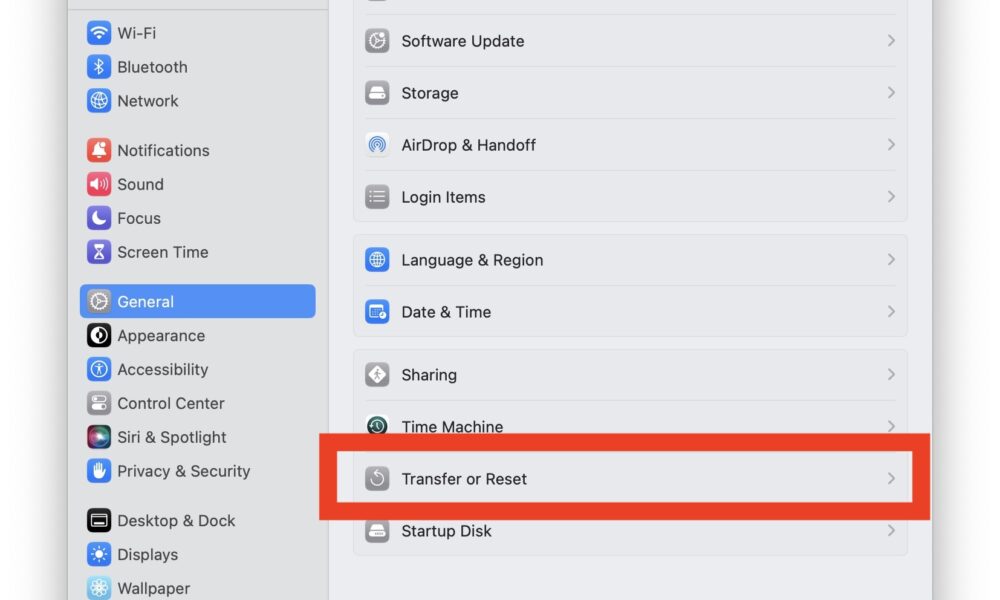Screen dimensions: 1000x600
Task: Click the Siri & Spotlight icon
Action: pyautogui.click(x=99, y=437)
